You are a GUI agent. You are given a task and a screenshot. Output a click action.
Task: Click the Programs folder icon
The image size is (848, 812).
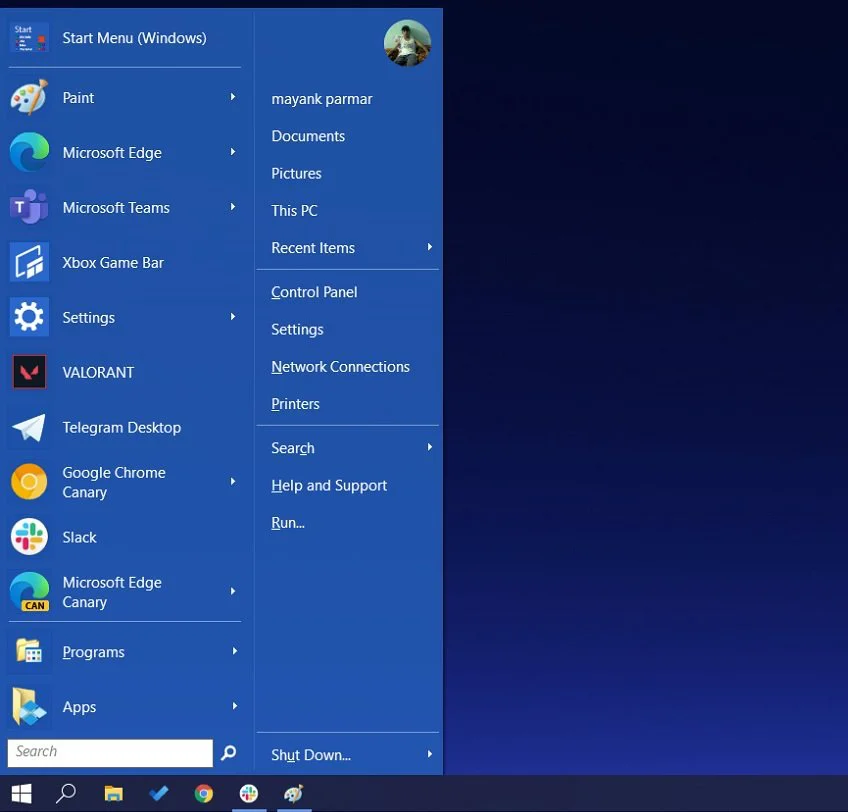pyautogui.click(x=29, y=651)
